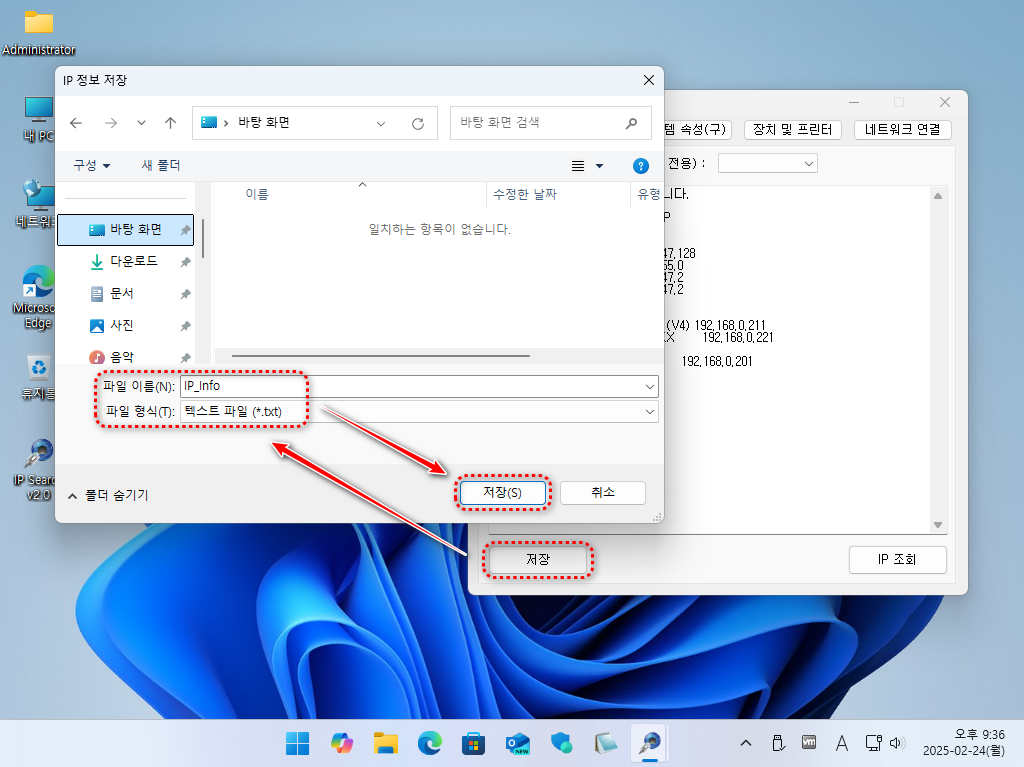Click the Forward arrow in save dialog
Viewport: 1024px width, 767px height.
coord(111,123)
